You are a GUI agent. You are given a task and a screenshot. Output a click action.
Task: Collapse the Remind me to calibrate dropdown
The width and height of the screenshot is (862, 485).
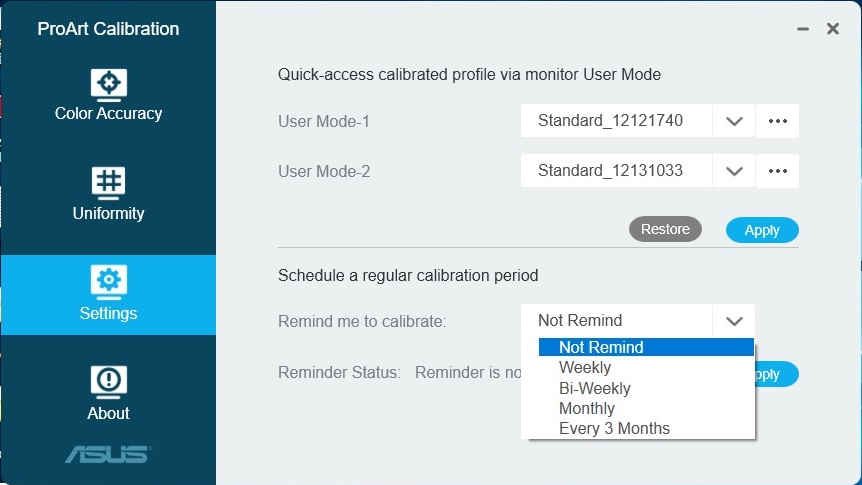[734, 321]
